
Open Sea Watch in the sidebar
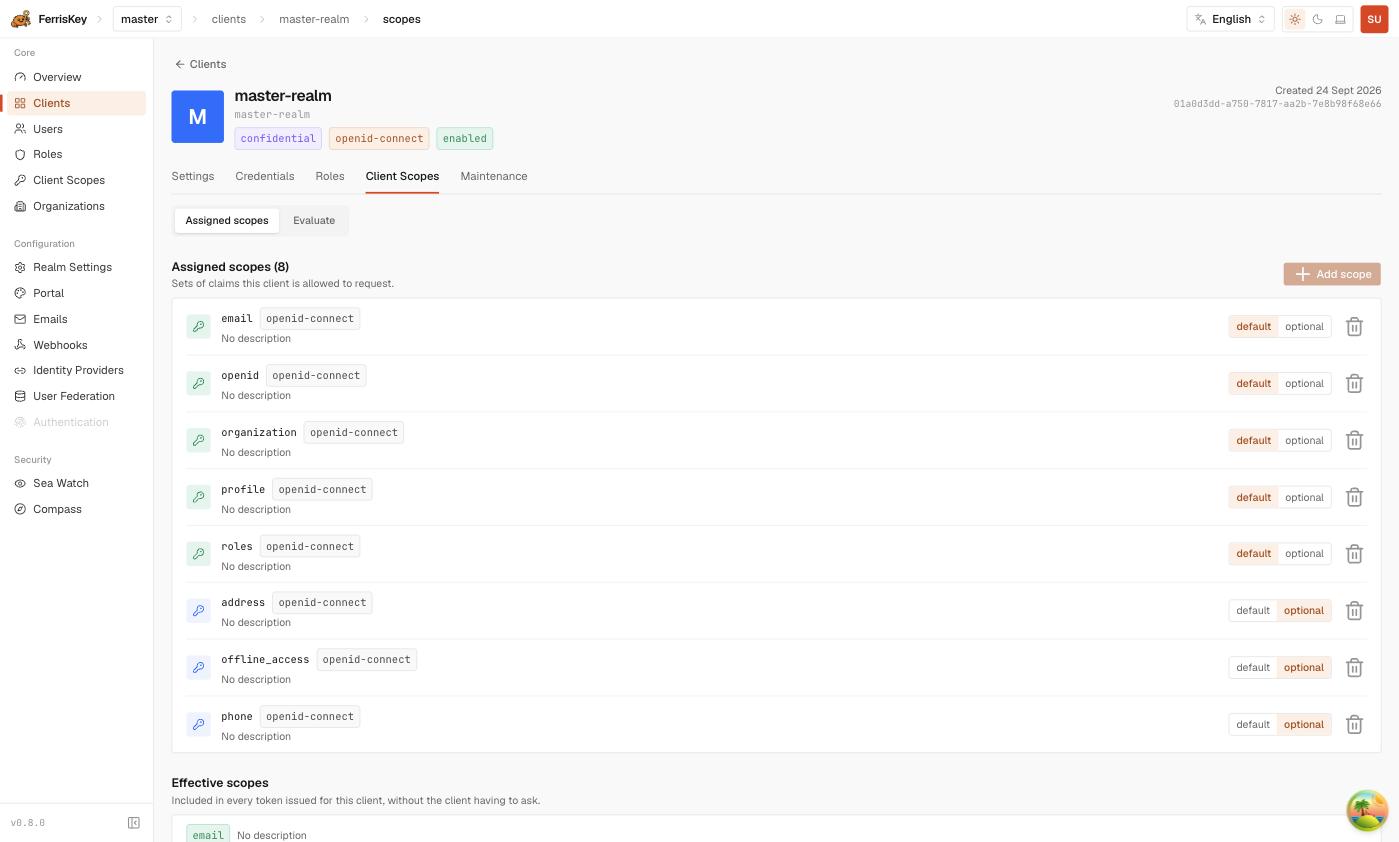(x=77, y=484)
